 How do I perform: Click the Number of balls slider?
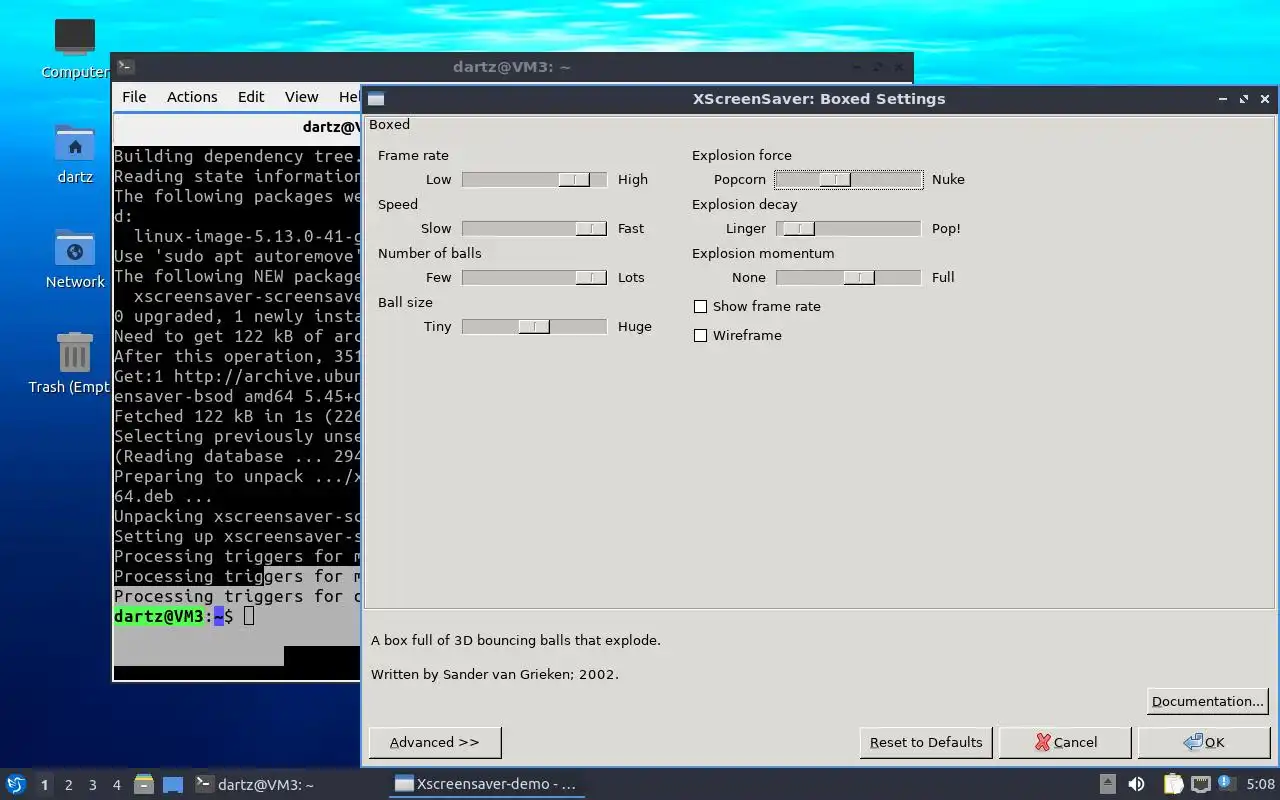point(534,278)
